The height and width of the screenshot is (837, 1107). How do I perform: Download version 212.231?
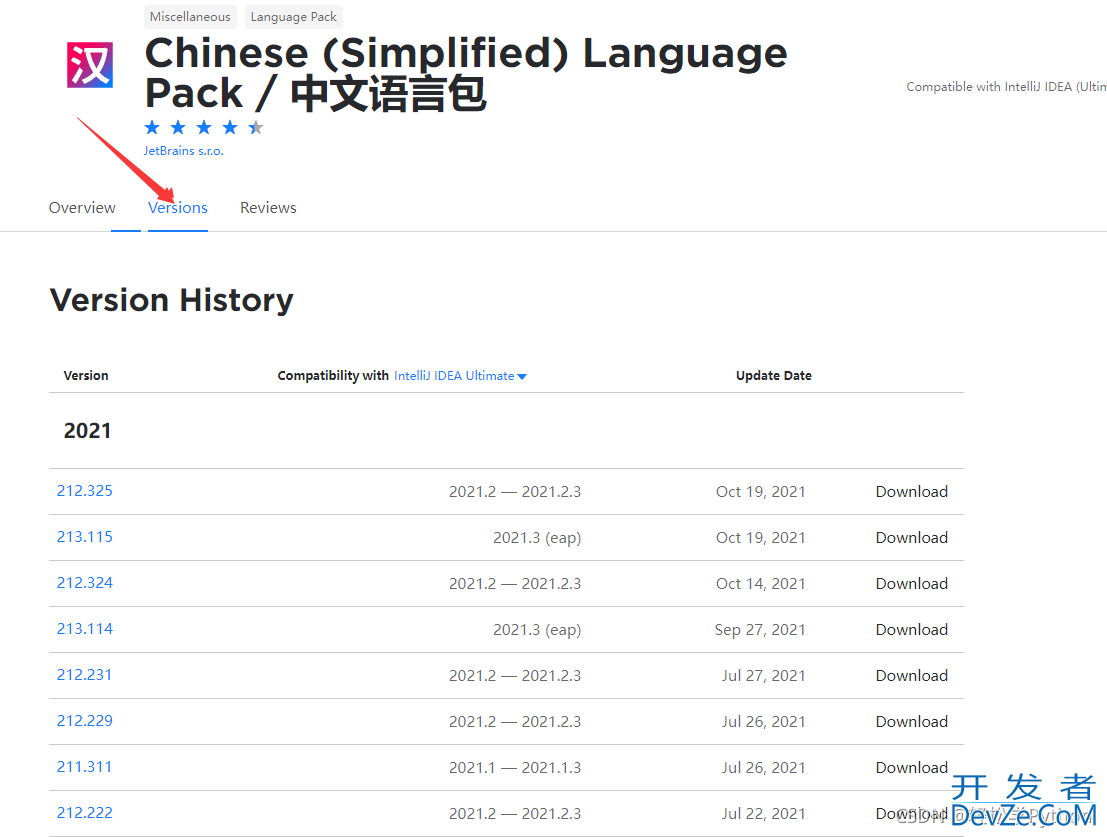coord(911,675)
